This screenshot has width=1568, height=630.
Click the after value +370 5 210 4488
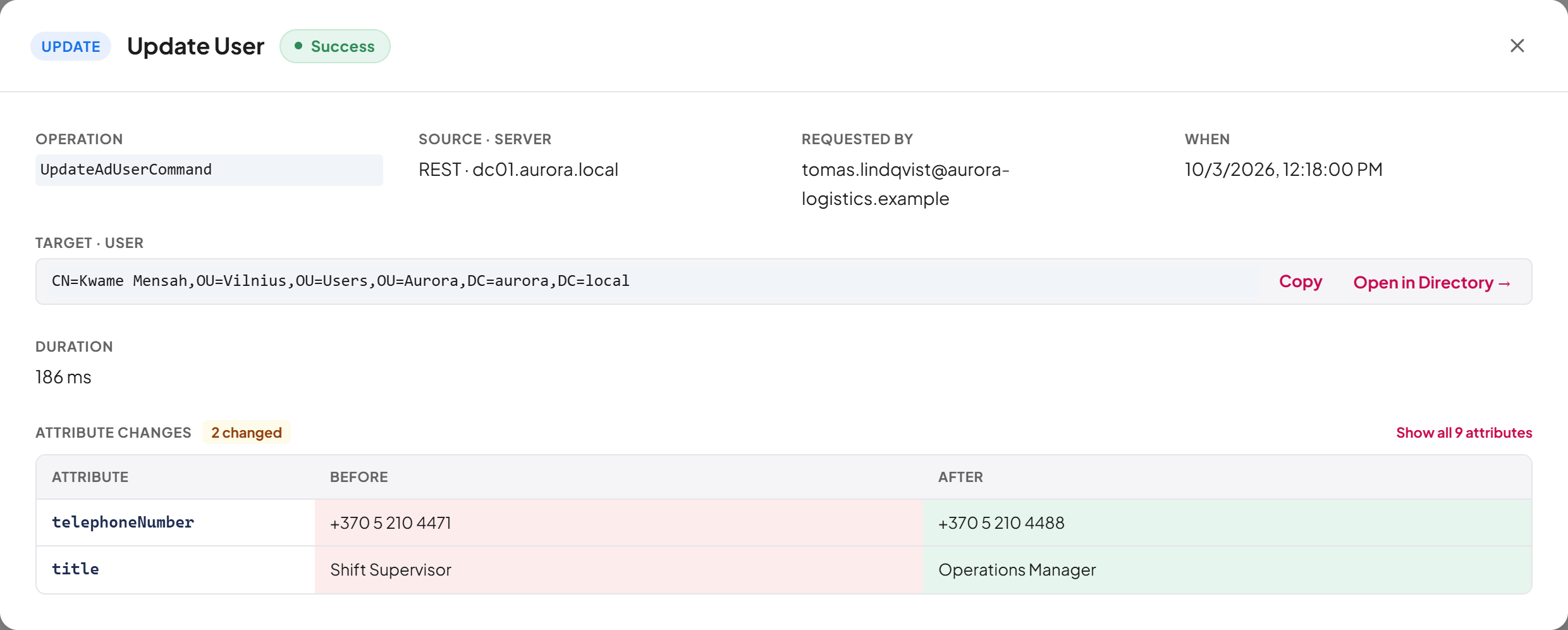[1001, 522]
